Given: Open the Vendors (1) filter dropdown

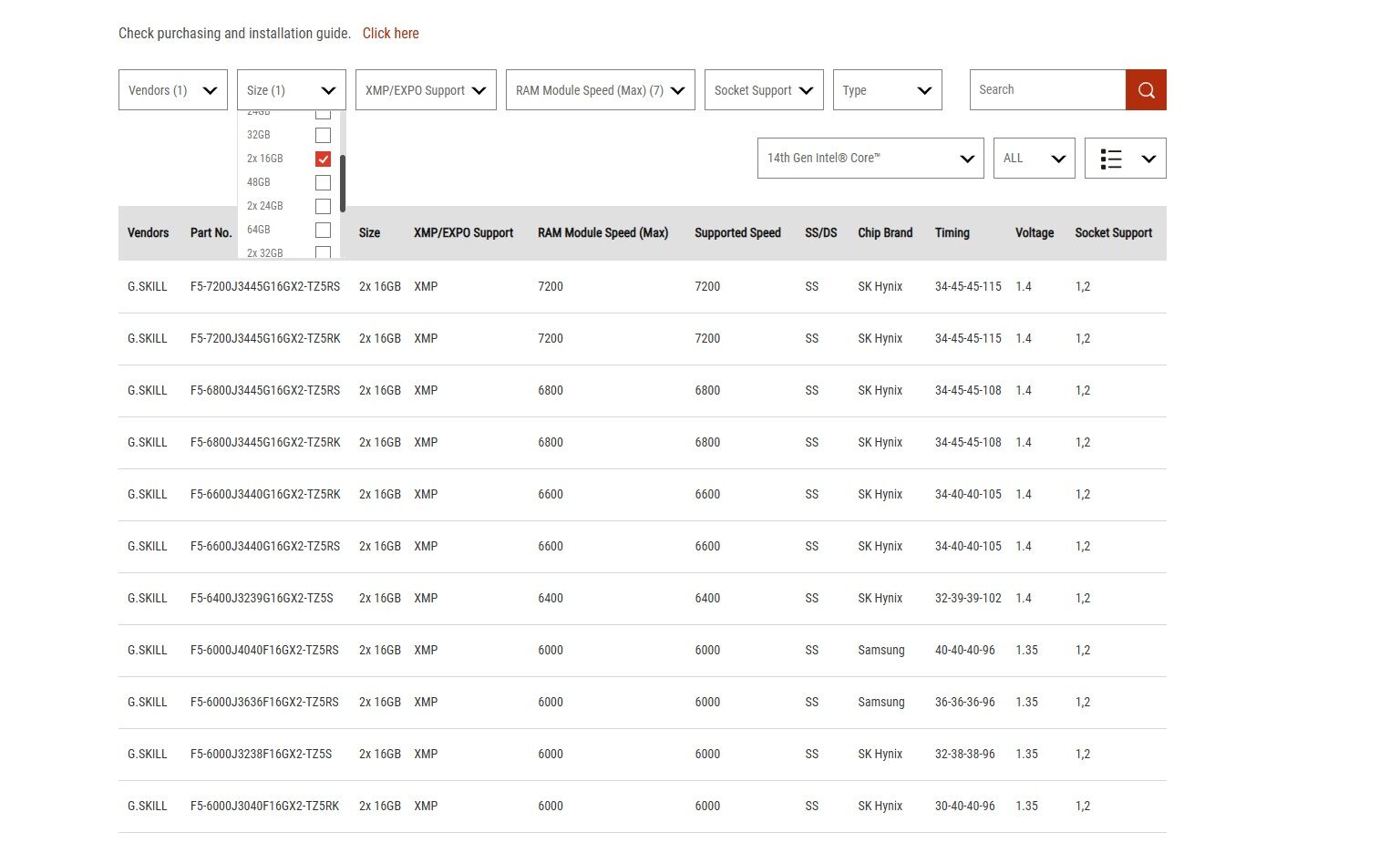Looking at the screenshot, I should click(x=173, y=90).
